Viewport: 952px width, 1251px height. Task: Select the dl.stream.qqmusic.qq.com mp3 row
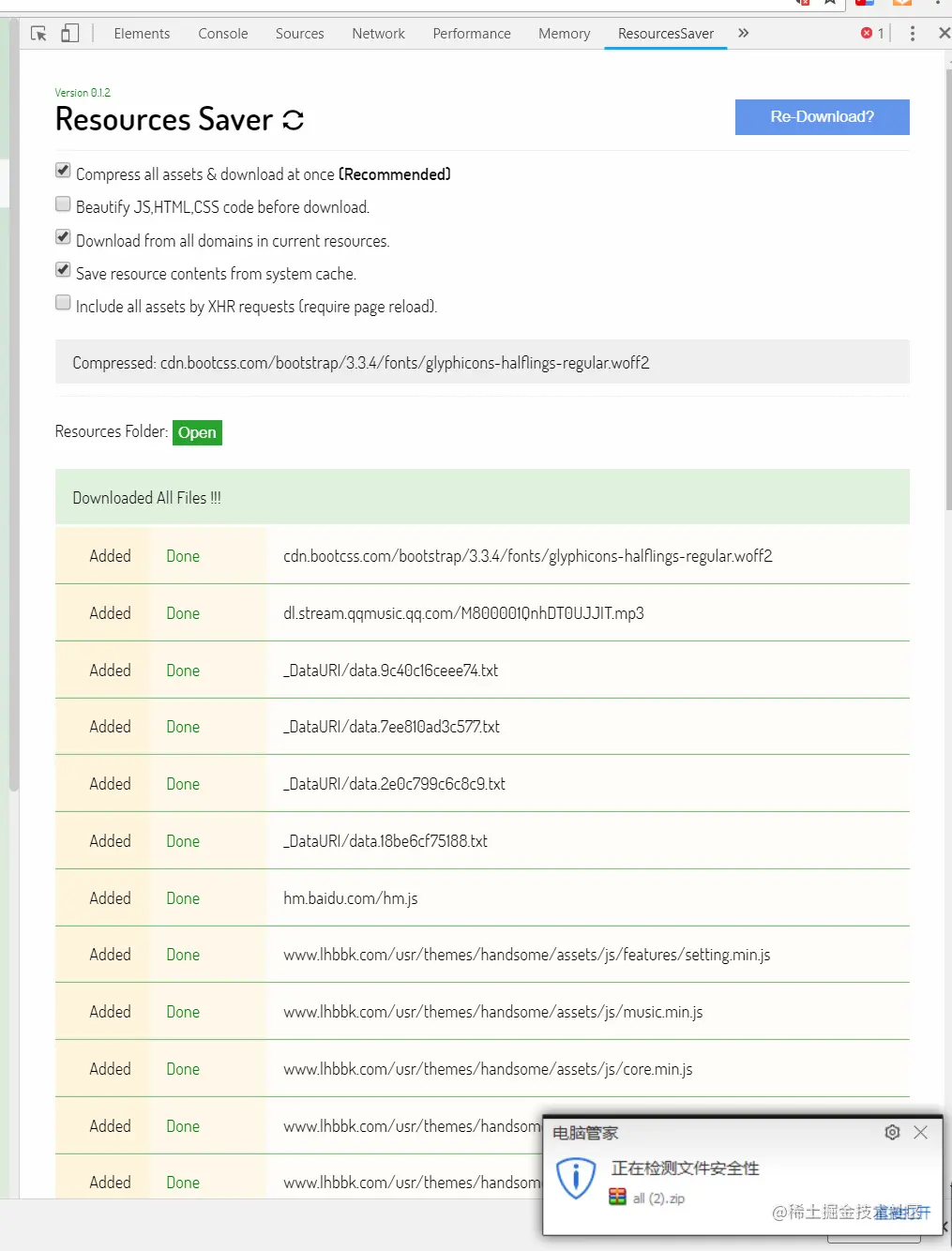[x=482, y=612]
